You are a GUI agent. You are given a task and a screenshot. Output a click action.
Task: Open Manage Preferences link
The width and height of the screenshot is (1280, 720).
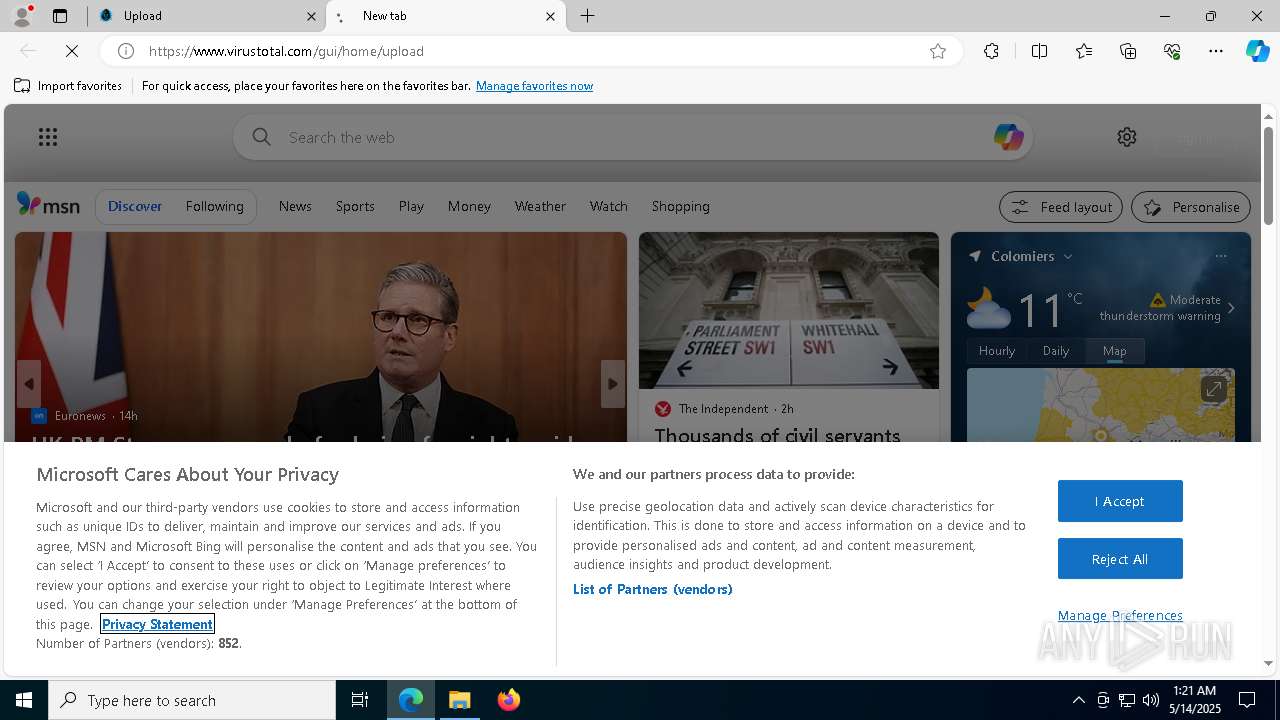click(1120, 615)
